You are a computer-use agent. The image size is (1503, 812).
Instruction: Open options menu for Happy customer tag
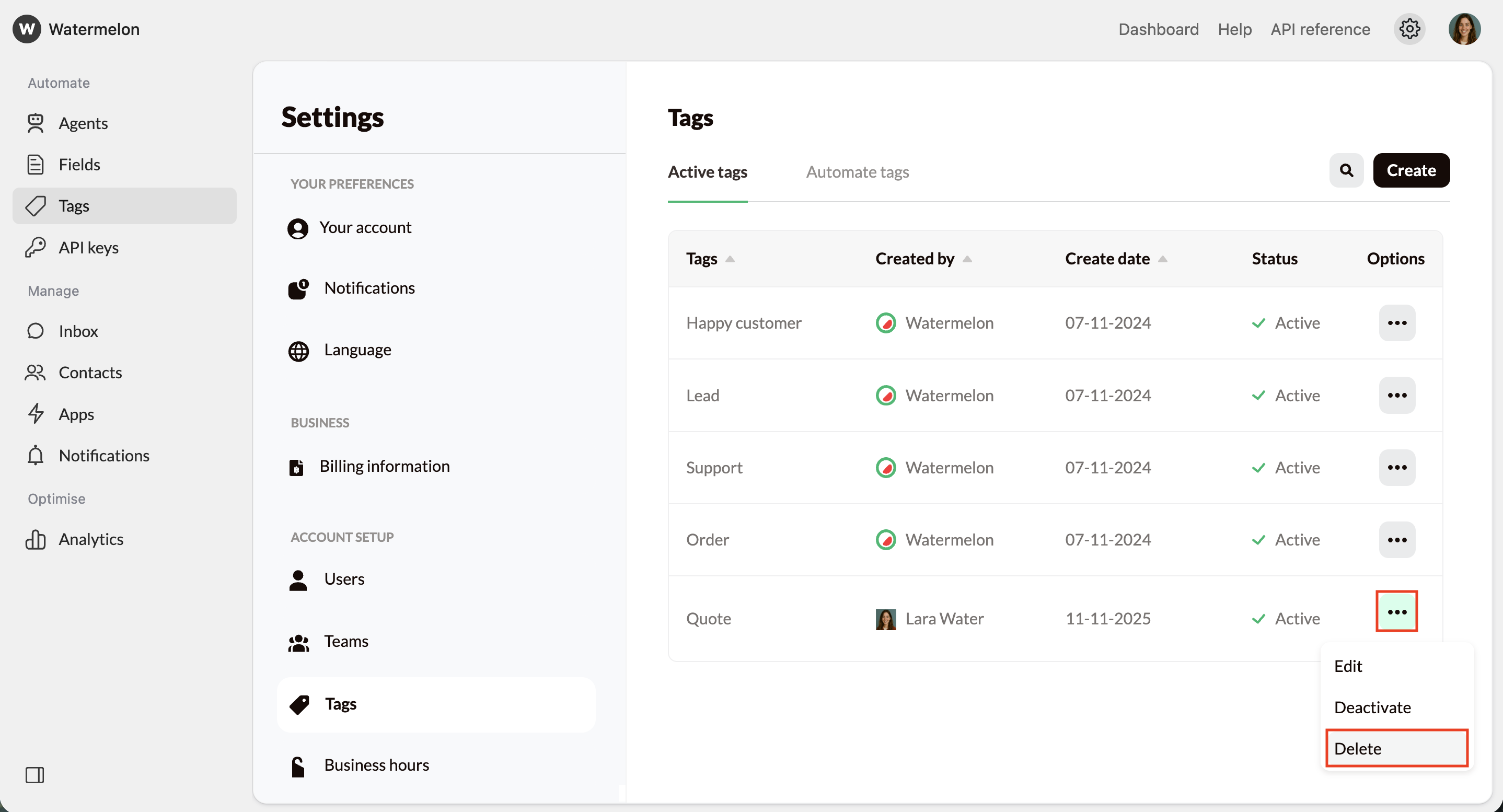tap(1397, 322)
